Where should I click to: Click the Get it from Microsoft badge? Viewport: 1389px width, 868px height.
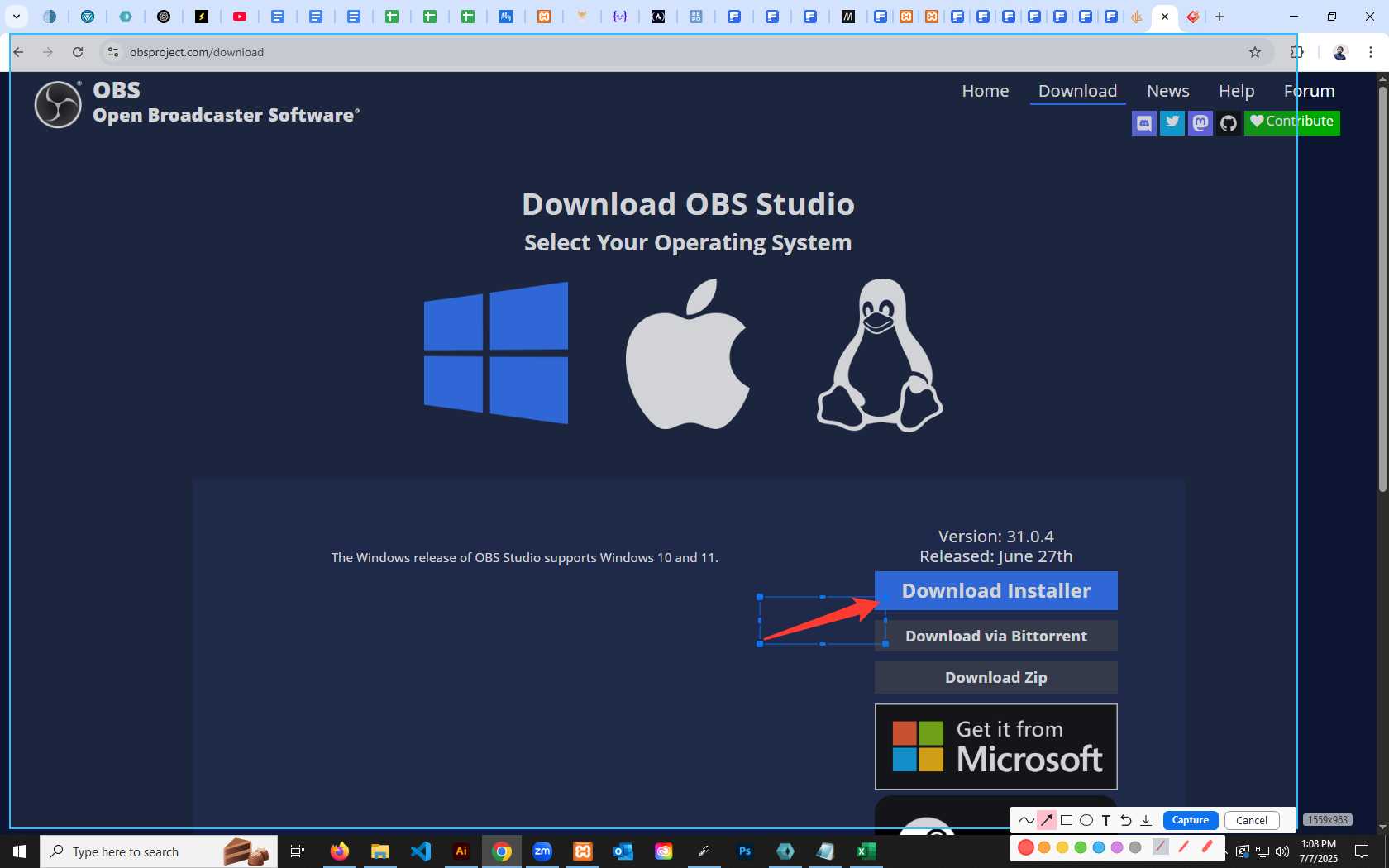(995, 746)
